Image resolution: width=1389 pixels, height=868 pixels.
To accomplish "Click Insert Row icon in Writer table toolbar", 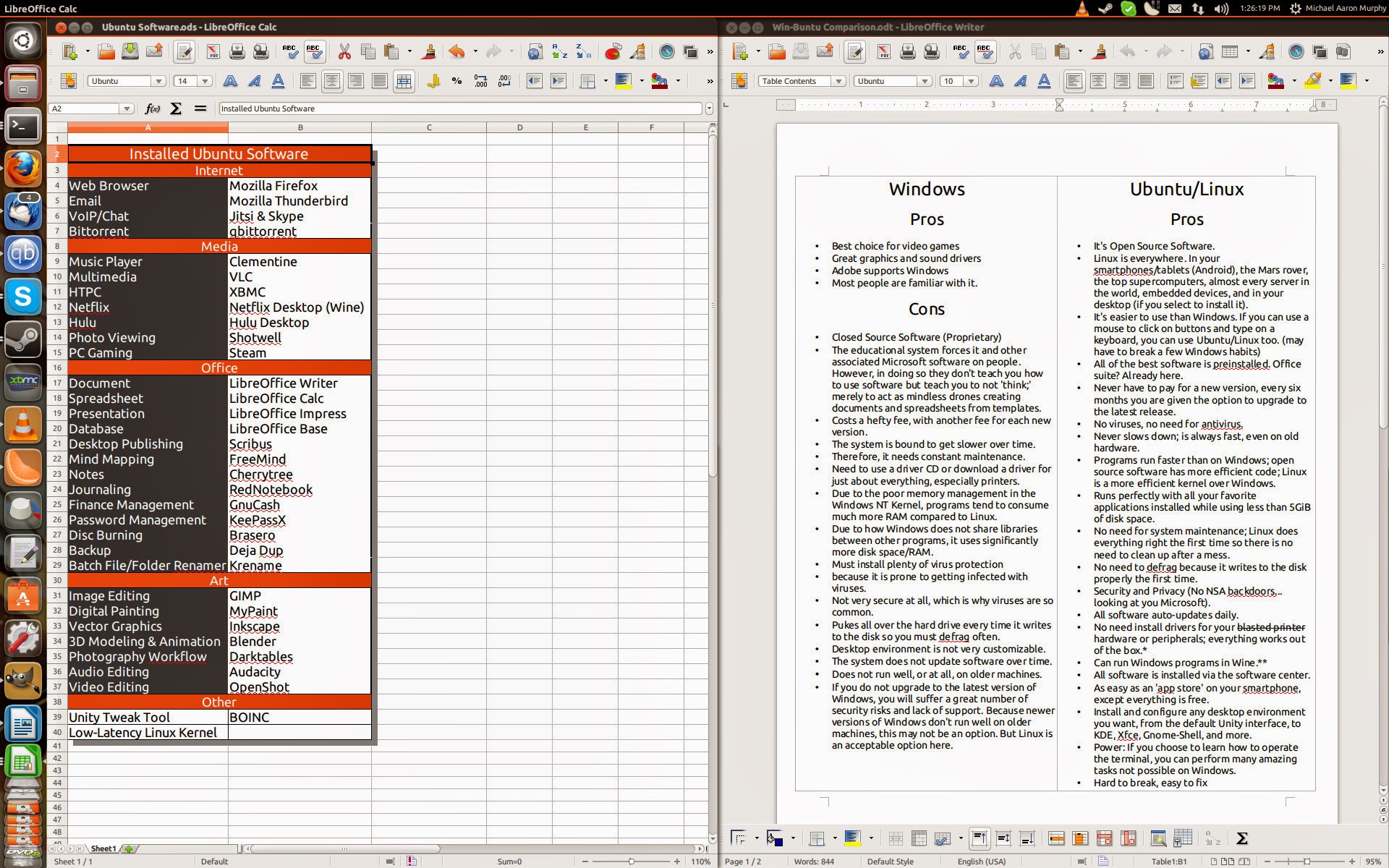I will [x=1056, y=838].
